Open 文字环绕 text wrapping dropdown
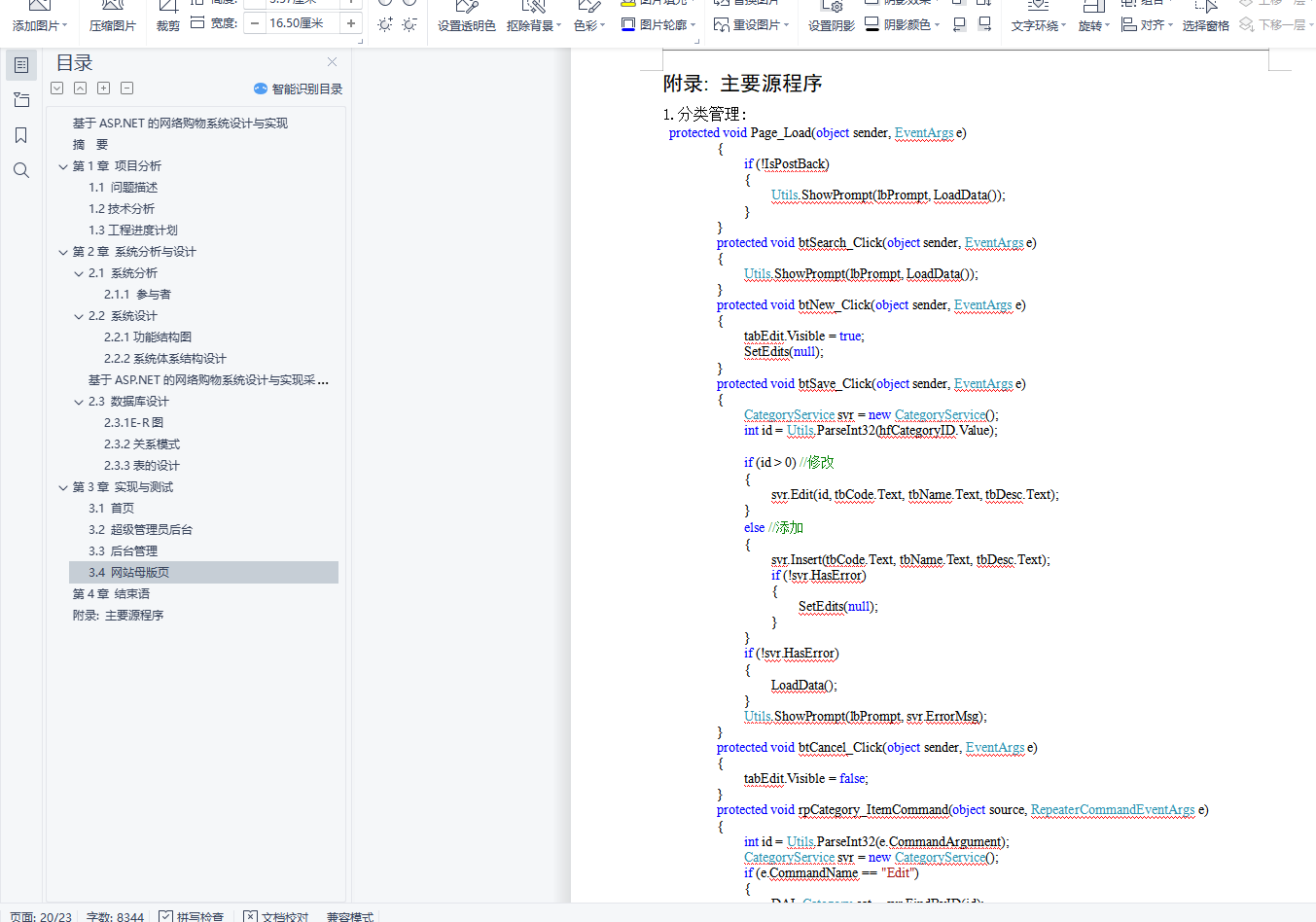The image size is (1316, 922). point(1039,18)
